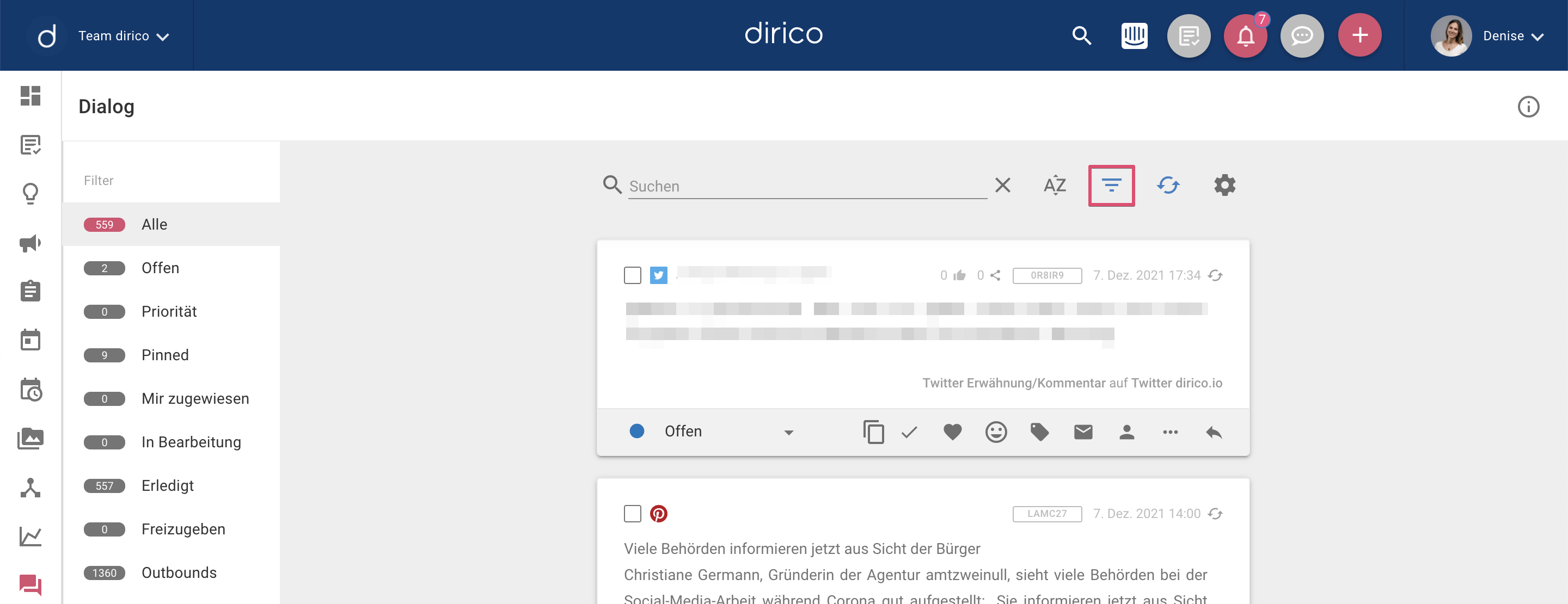This screenshot has height=604, width=1568.
Task: Open the calendar icon in sidebar
Action: click(x=30, y=340)
